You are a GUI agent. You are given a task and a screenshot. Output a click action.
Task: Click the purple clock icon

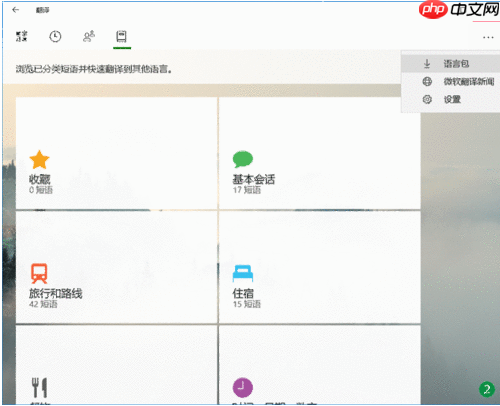point(243,387)
